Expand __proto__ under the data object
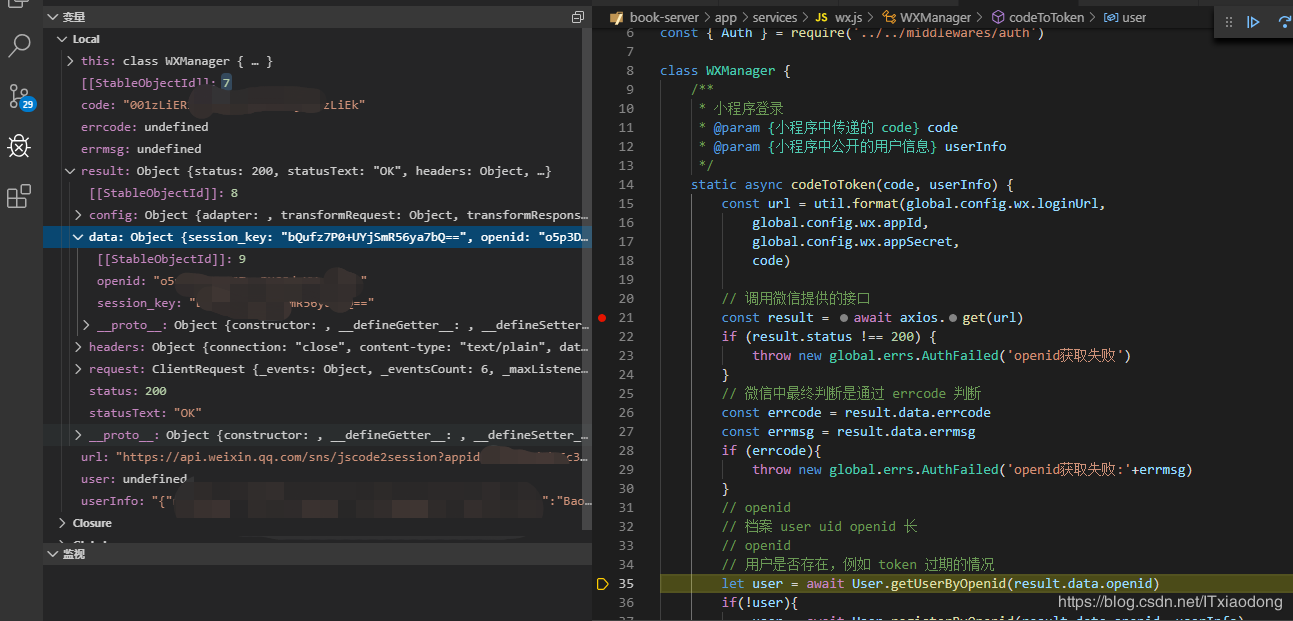1293x621 pixels. tap(87, 325)
